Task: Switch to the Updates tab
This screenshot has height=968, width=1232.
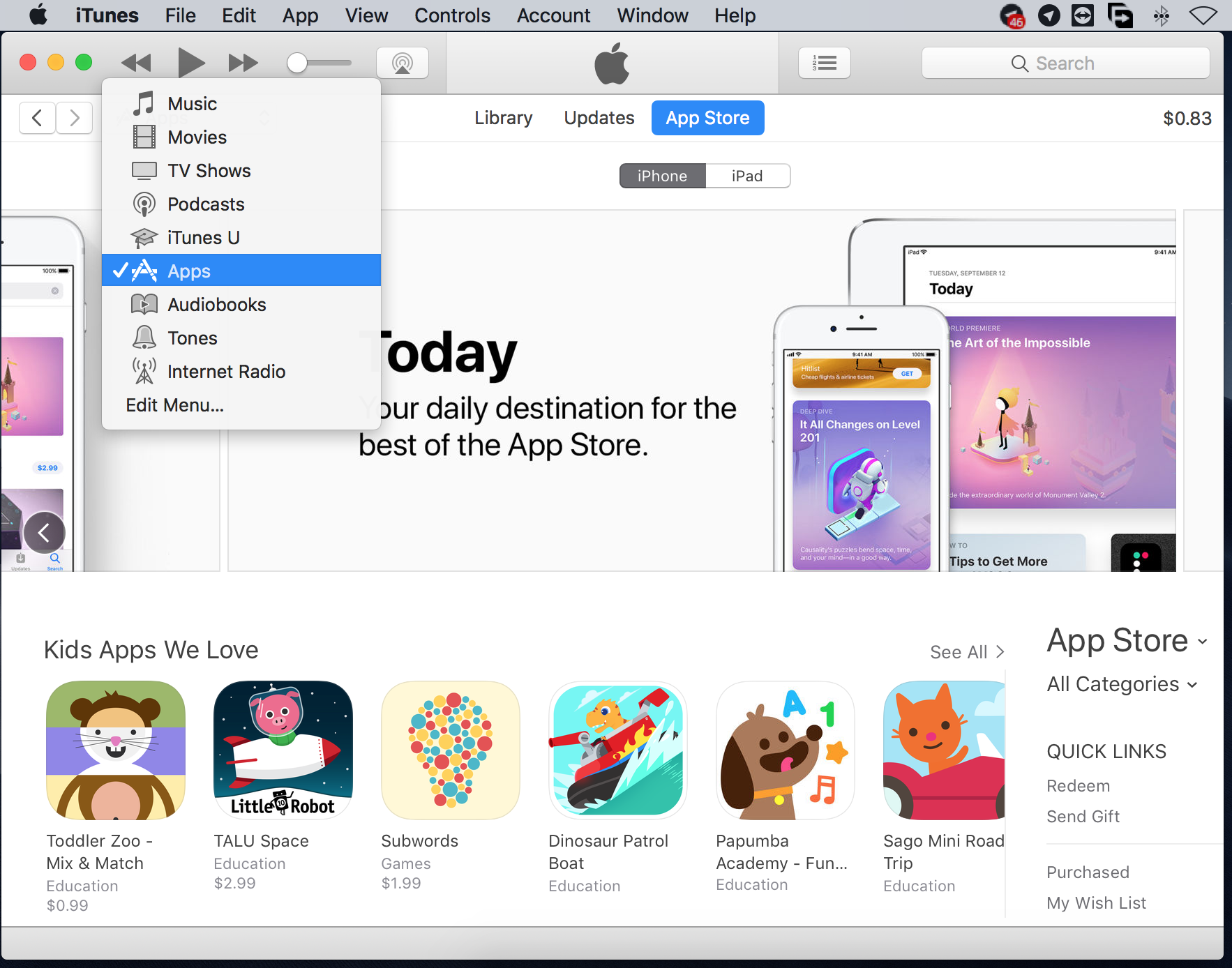Action: (x=599, y=118)
